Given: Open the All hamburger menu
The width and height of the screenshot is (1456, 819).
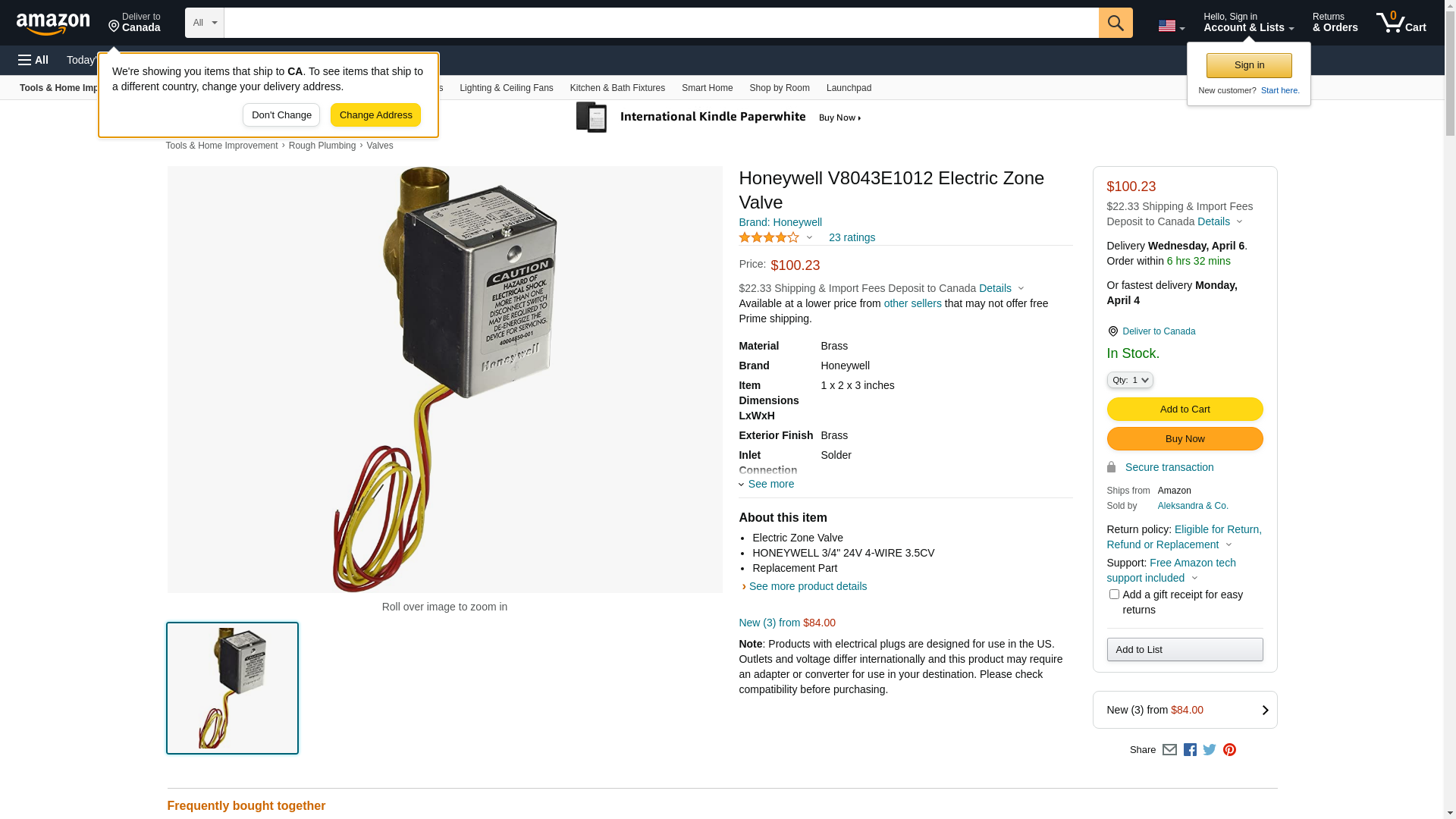Looking at the screenshot, I should click(x=33, y=60).
